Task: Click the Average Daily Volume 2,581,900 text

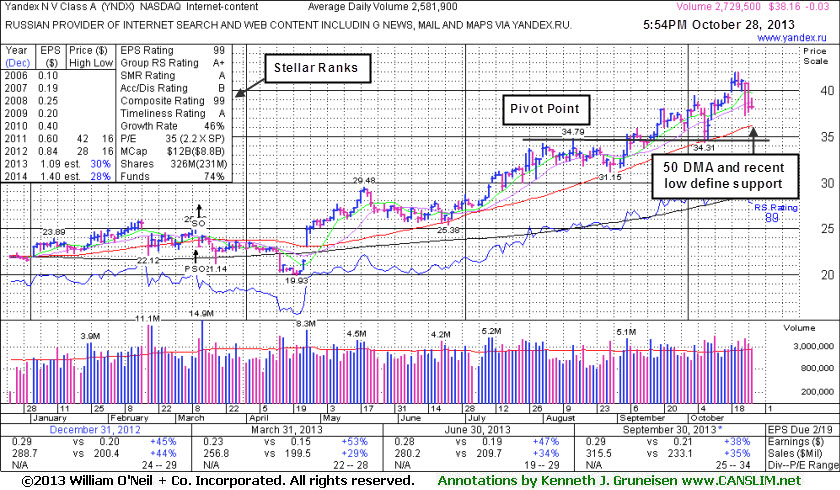Action: point(382,7)
